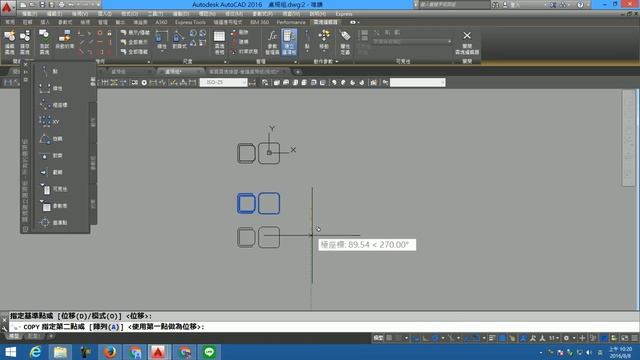Select the Point parameter in the palette
This screenshot has height=360, width=640.
tap(49, 71)
